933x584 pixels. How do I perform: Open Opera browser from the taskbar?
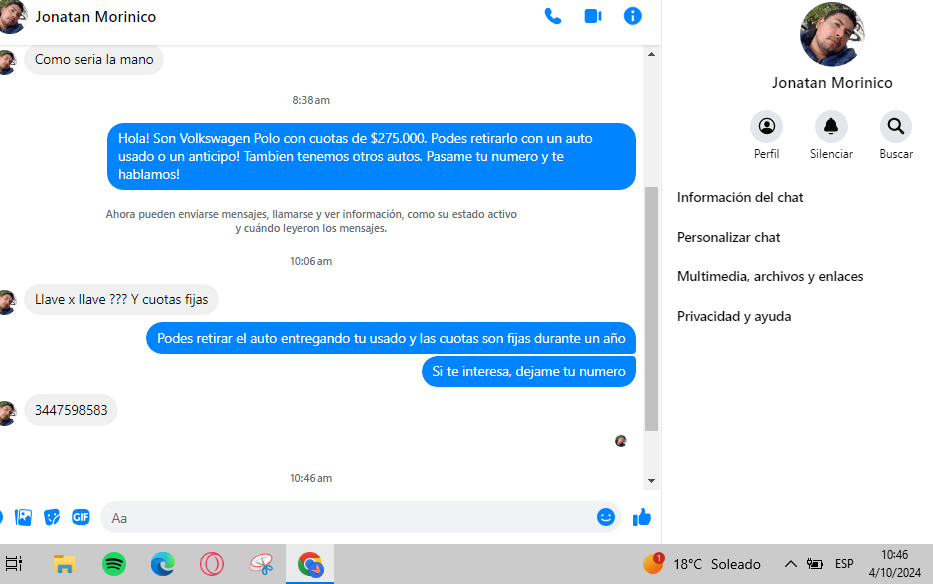click(211, 564)
